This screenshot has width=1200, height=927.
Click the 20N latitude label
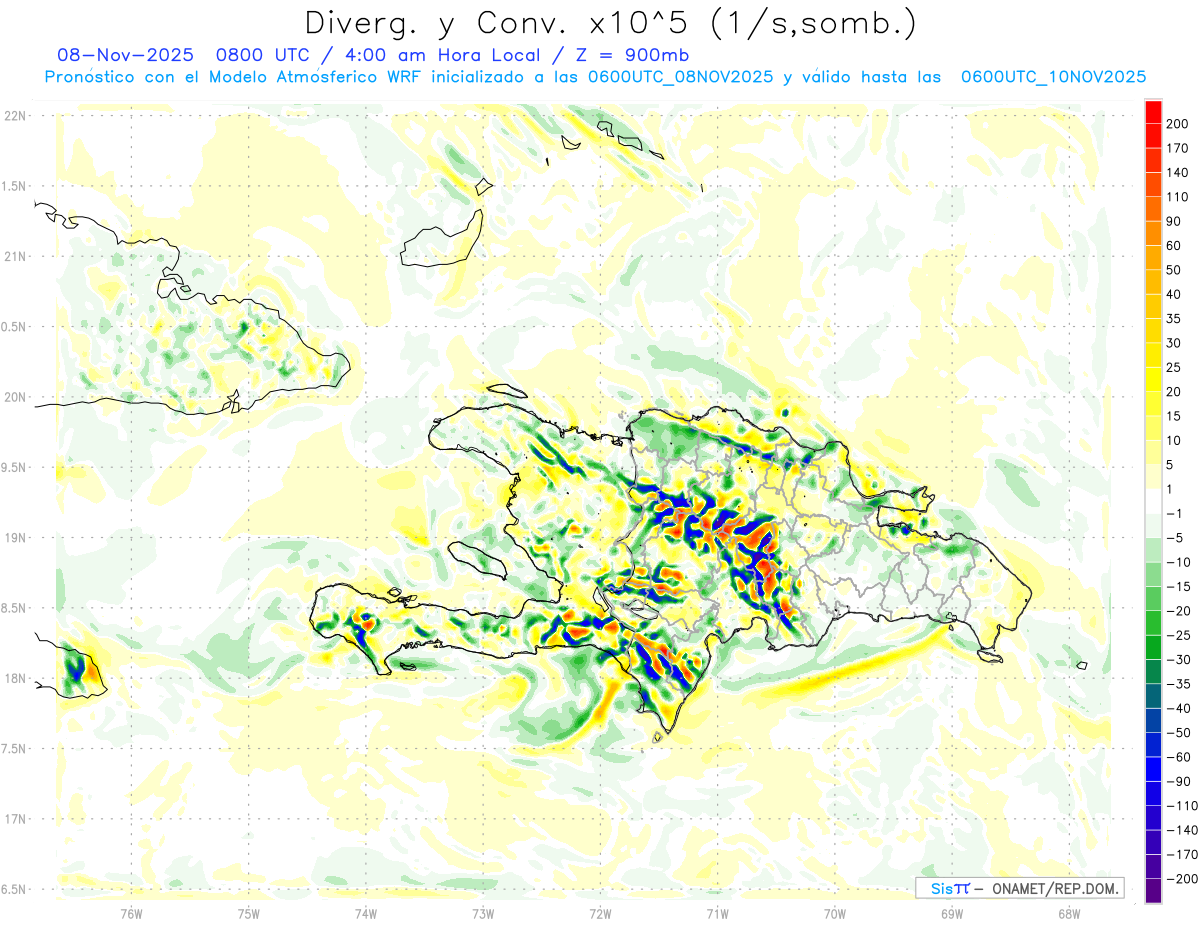click(x=14, y=397)
